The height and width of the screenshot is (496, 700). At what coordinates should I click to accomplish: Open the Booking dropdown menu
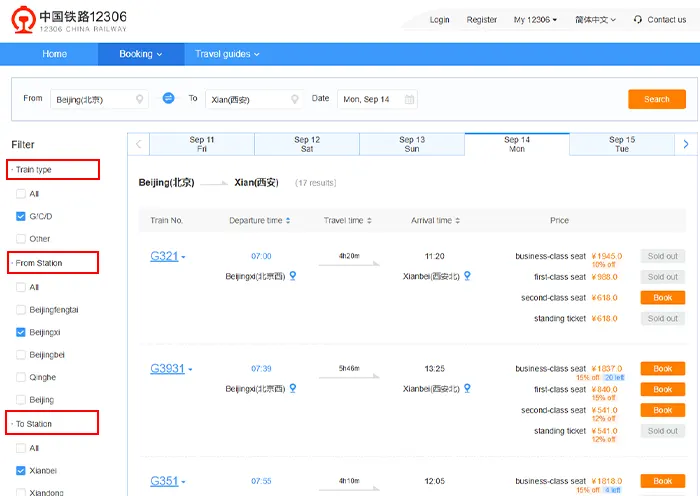click(x=141, y=54)
